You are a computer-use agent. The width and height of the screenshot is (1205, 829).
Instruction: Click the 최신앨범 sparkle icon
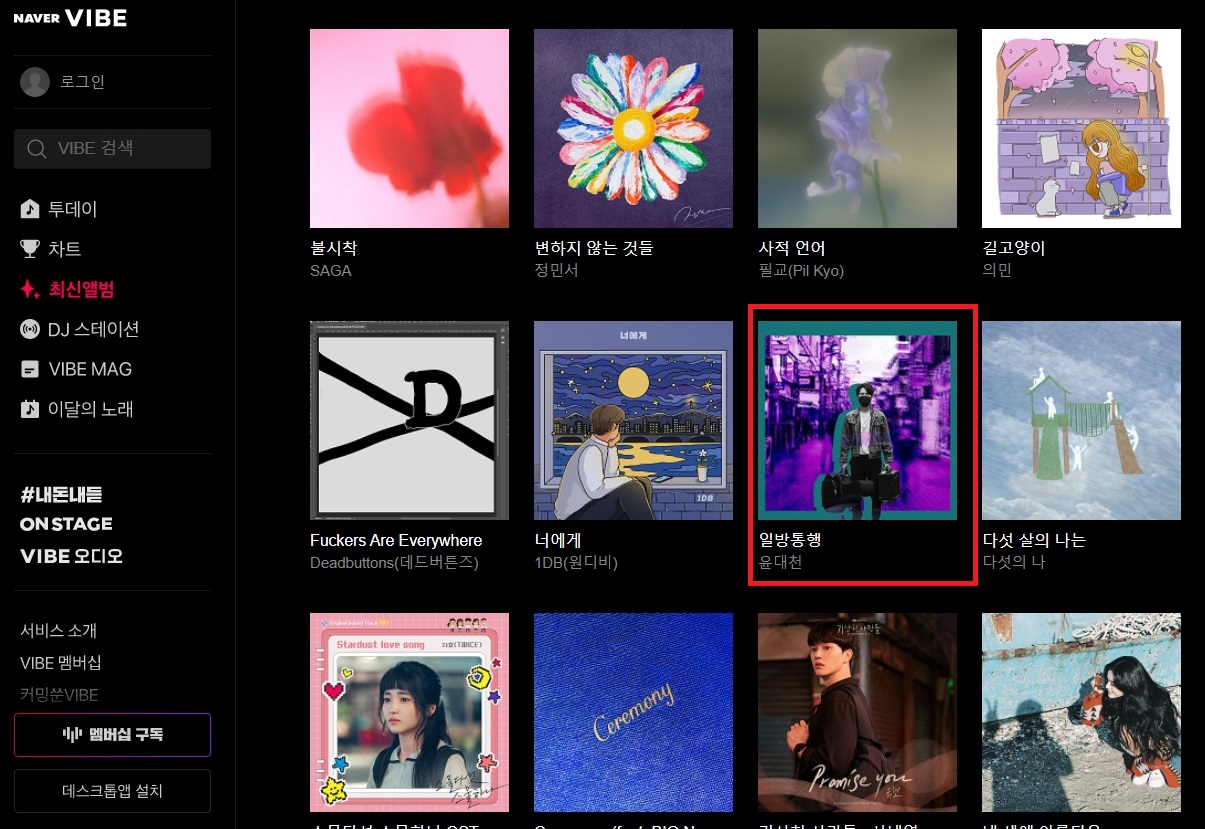[x=30, y=289]
